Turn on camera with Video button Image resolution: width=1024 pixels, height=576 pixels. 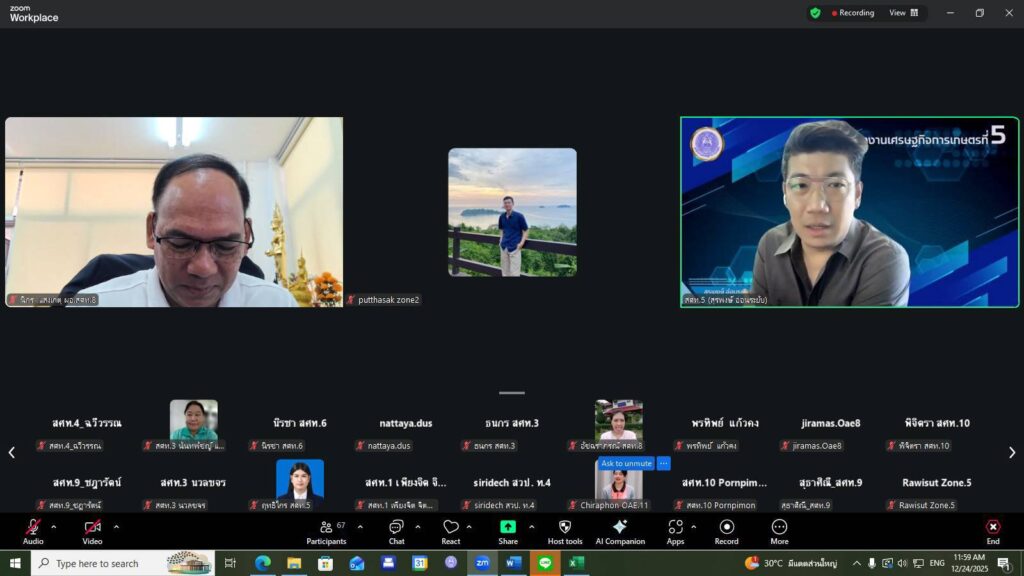[92, 530]
